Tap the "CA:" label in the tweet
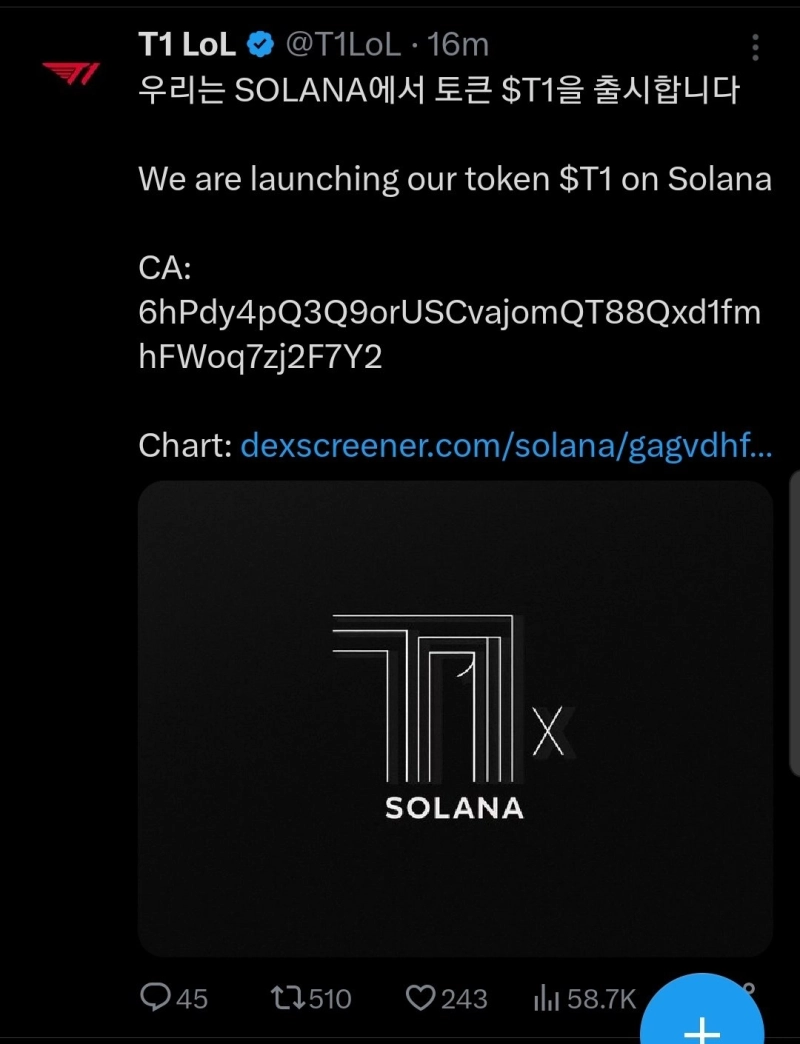The height and width of the screenshot is (1044, 800). (165, 268)
